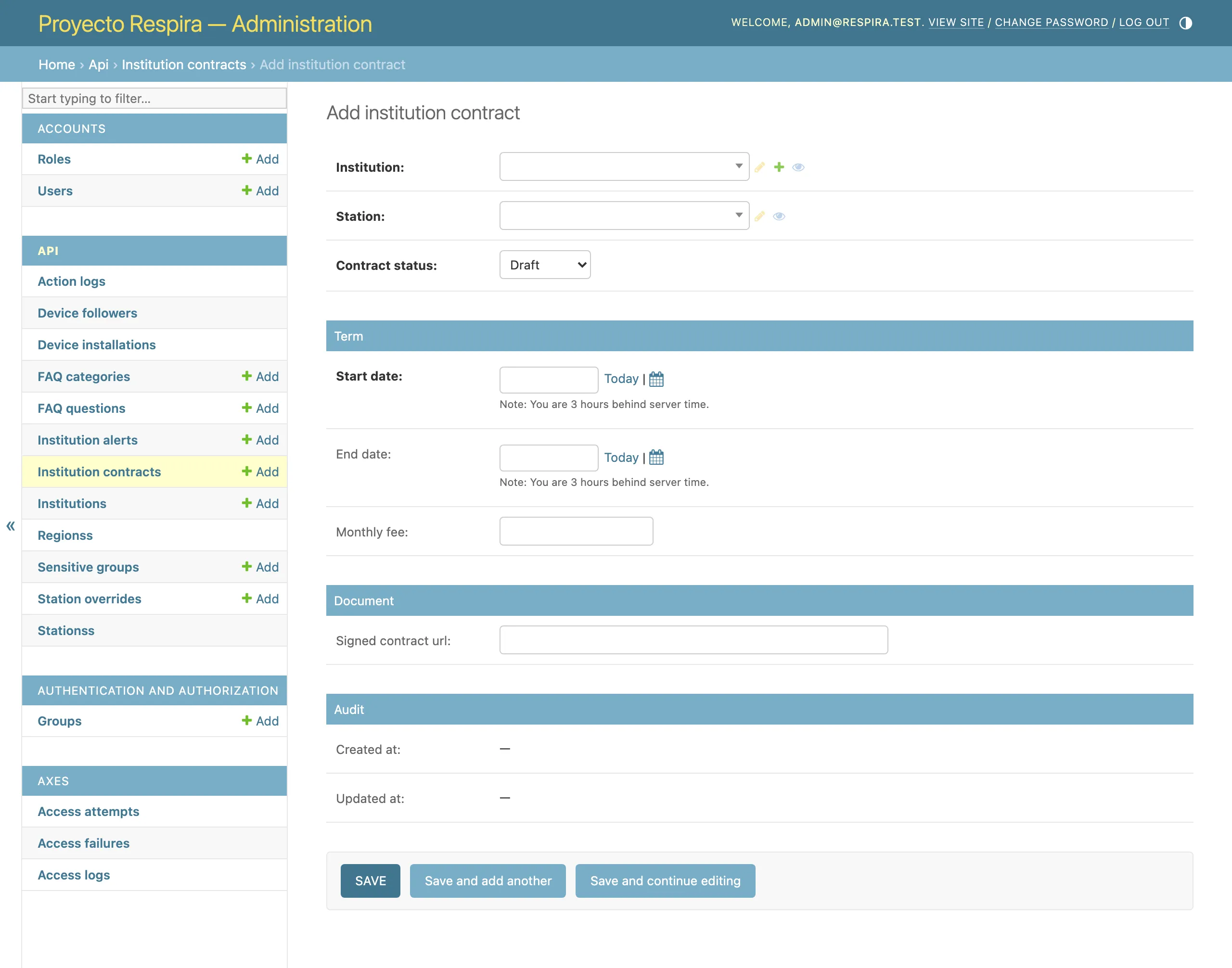Click the Add plus for Users
Screen dimensions: 1232x968
click(260, 191)
